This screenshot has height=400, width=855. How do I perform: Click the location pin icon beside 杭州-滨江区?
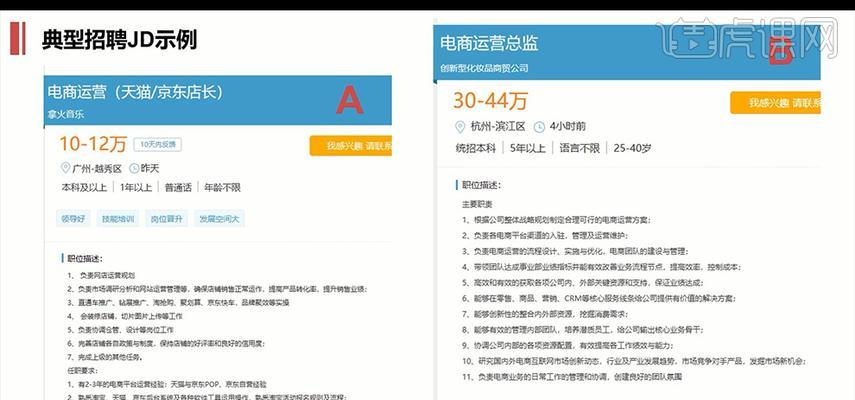pyautogui.click(x=460, y=127)
